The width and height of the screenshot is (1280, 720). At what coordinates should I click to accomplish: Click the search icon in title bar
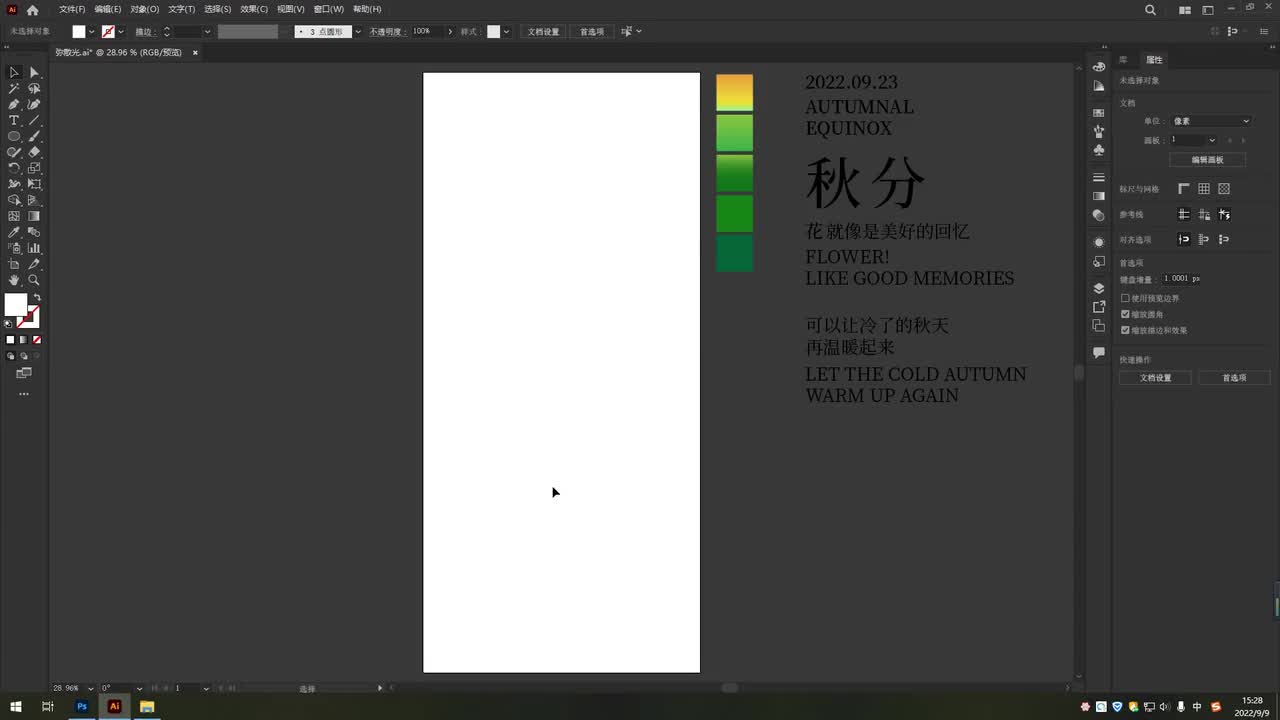pyautogui.click(x=1150, y=10)
